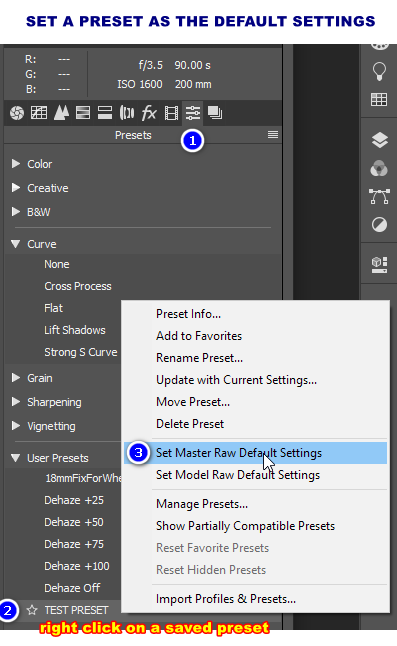Select the Presets sliders tab icon
397x646 pixels.
click(x=193, y=112)
